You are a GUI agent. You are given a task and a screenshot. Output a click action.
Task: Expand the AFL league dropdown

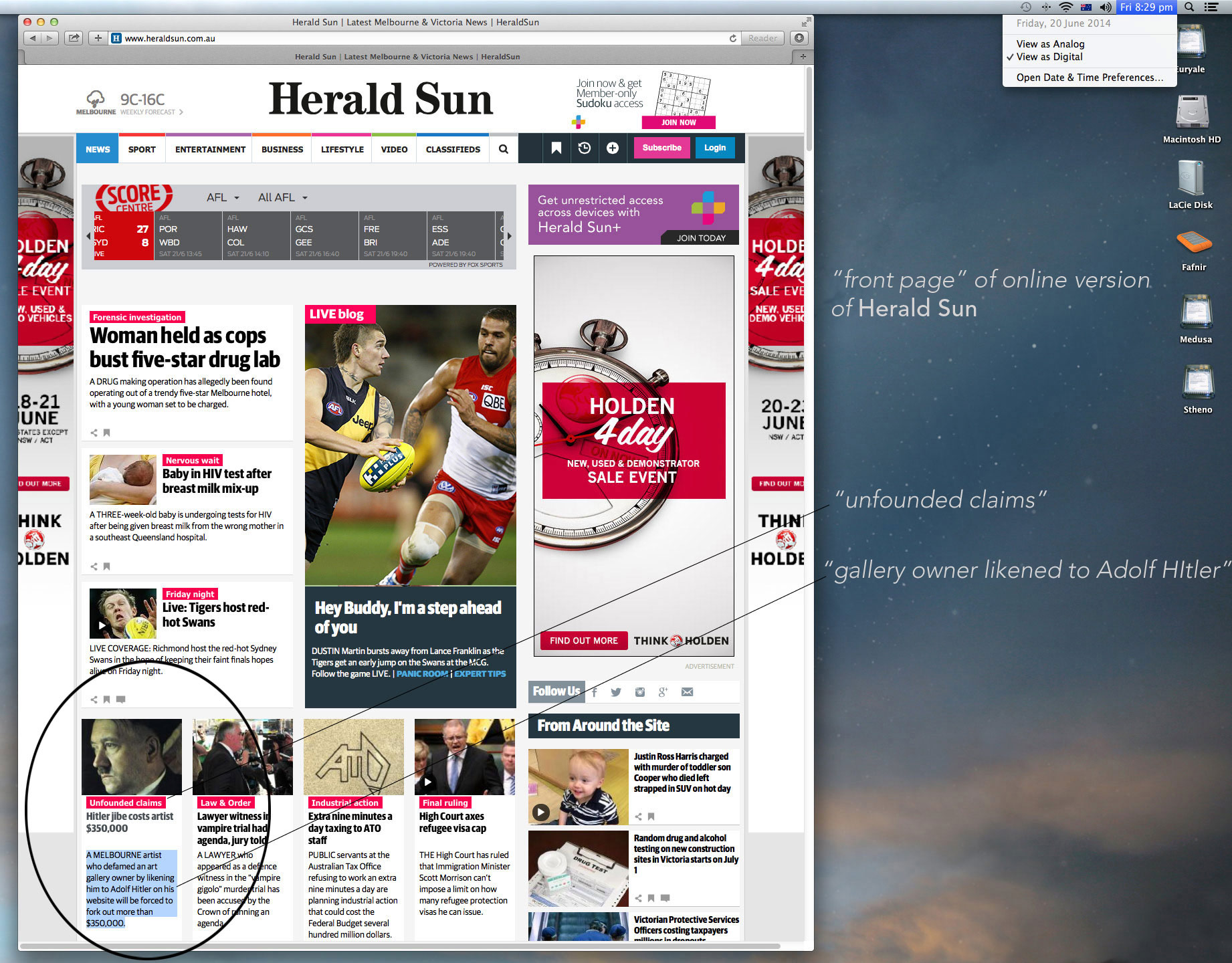point(223,197)
